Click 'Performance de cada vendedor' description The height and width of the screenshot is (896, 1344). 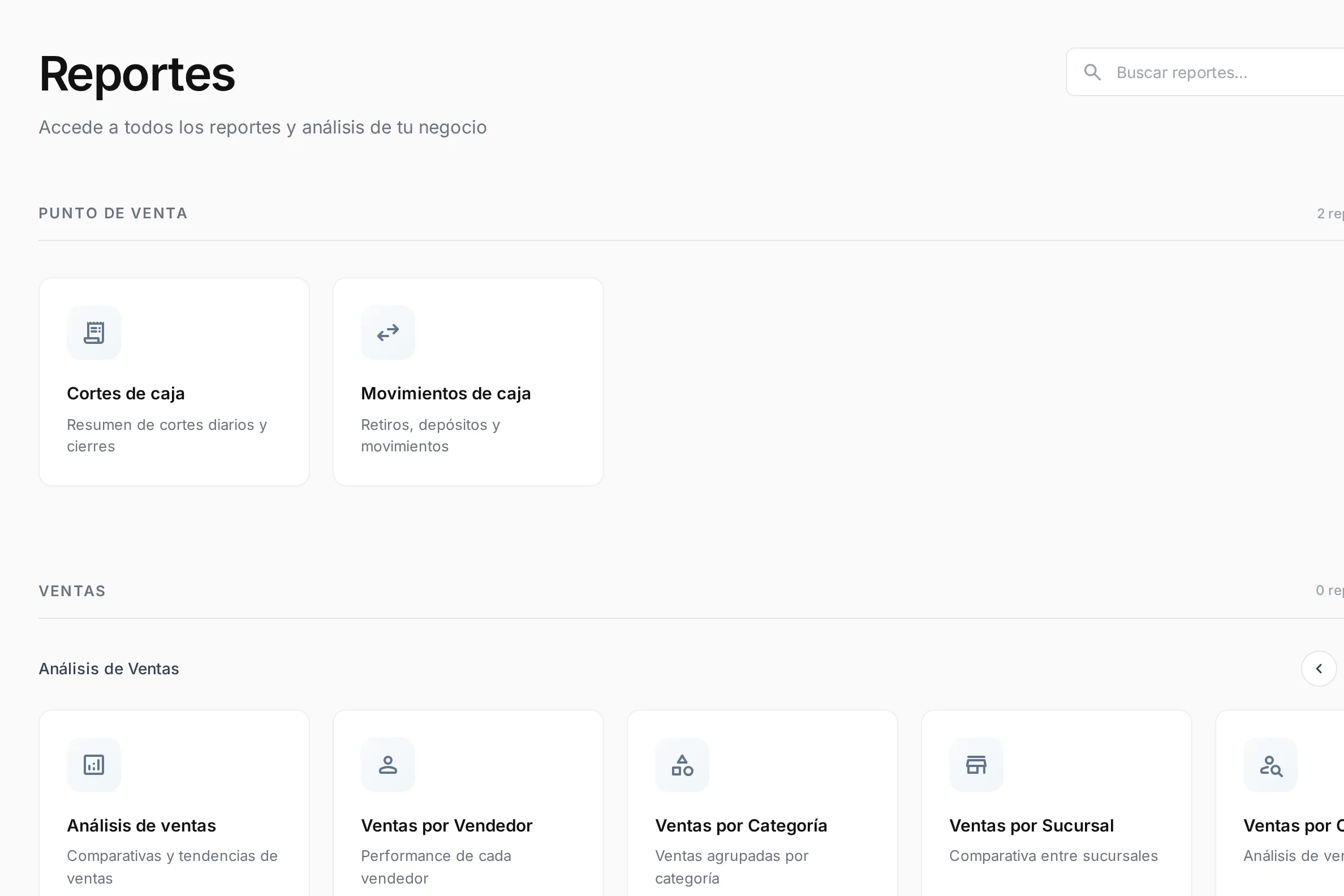tap(436, 867)
